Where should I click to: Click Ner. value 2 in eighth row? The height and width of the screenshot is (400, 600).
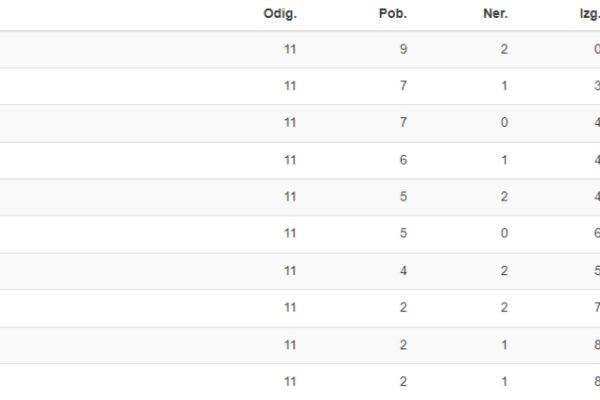tap(504, 307)
